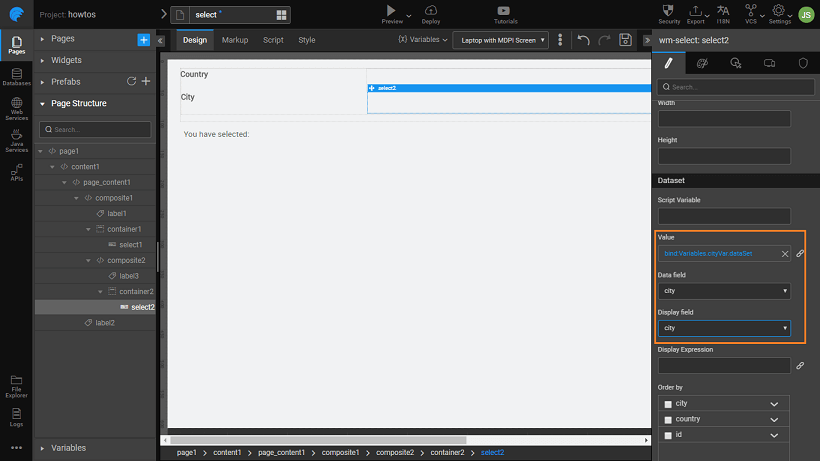Open the Data field dropdown

(724, 291)
